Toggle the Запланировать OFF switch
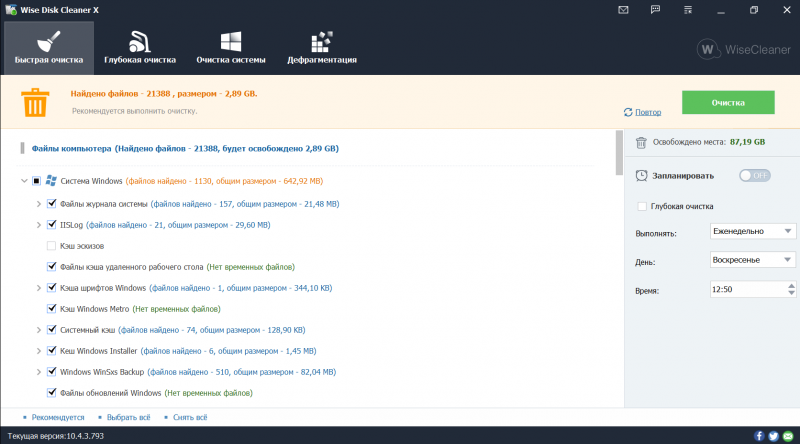This screenshot has width=800, height=444. [755, 176]
